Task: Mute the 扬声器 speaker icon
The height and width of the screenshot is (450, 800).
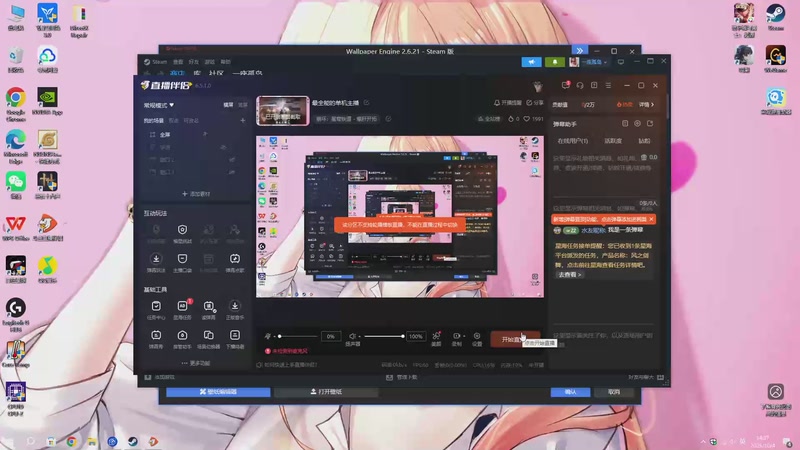Action: coord(352,336)
